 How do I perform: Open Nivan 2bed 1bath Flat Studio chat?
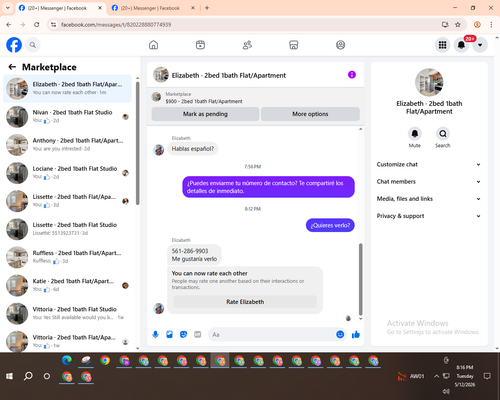pyautogui.click(x=67, y=116)
